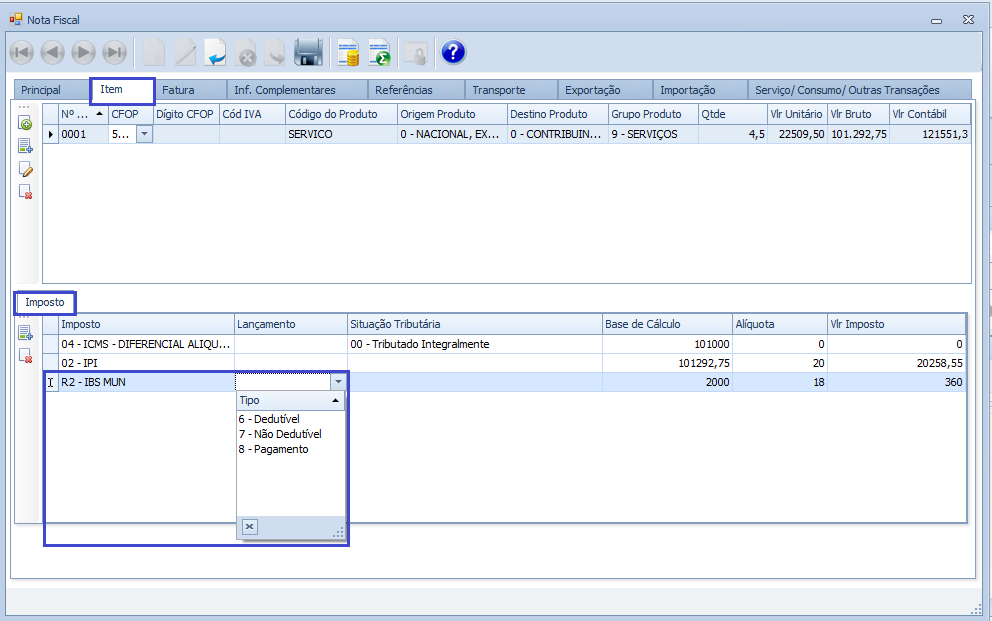This screenshot has width=992, height=621.
Task: Open the Lançamento dropdown arrow for R2 - IBS MUN
Action: click(338, 382)
